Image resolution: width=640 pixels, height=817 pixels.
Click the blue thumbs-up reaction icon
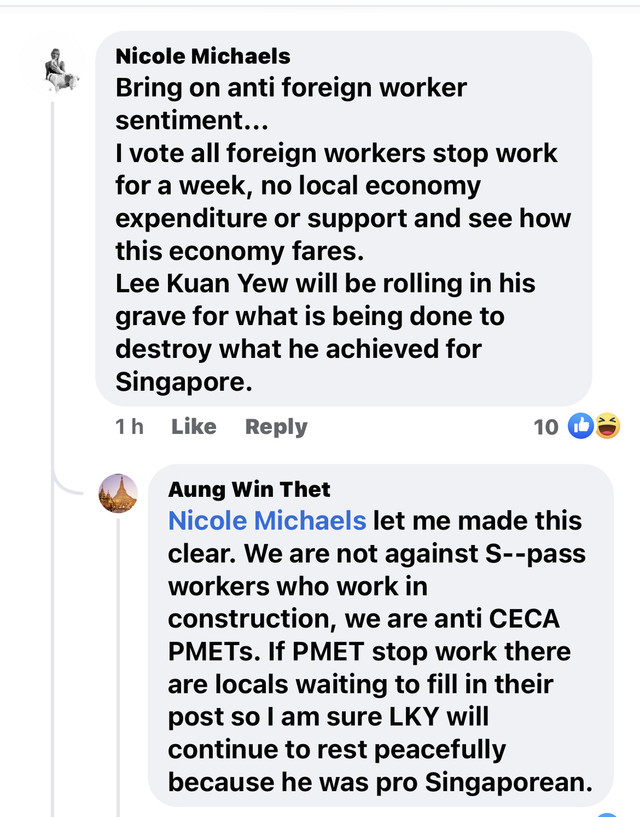(x=581, y=427)
